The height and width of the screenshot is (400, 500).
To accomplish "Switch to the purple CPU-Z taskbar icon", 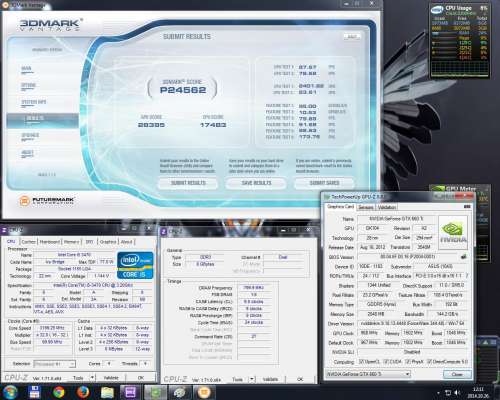I will click(x=131, y=393).
